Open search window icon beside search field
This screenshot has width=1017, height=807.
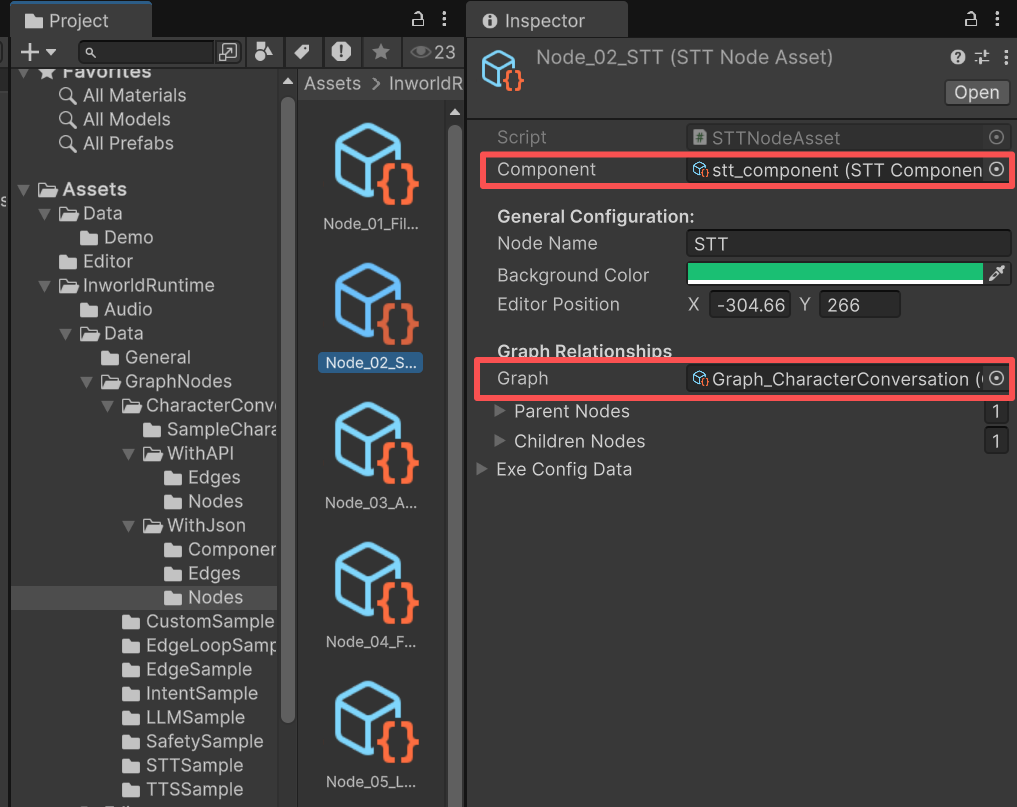click(228, 52)
